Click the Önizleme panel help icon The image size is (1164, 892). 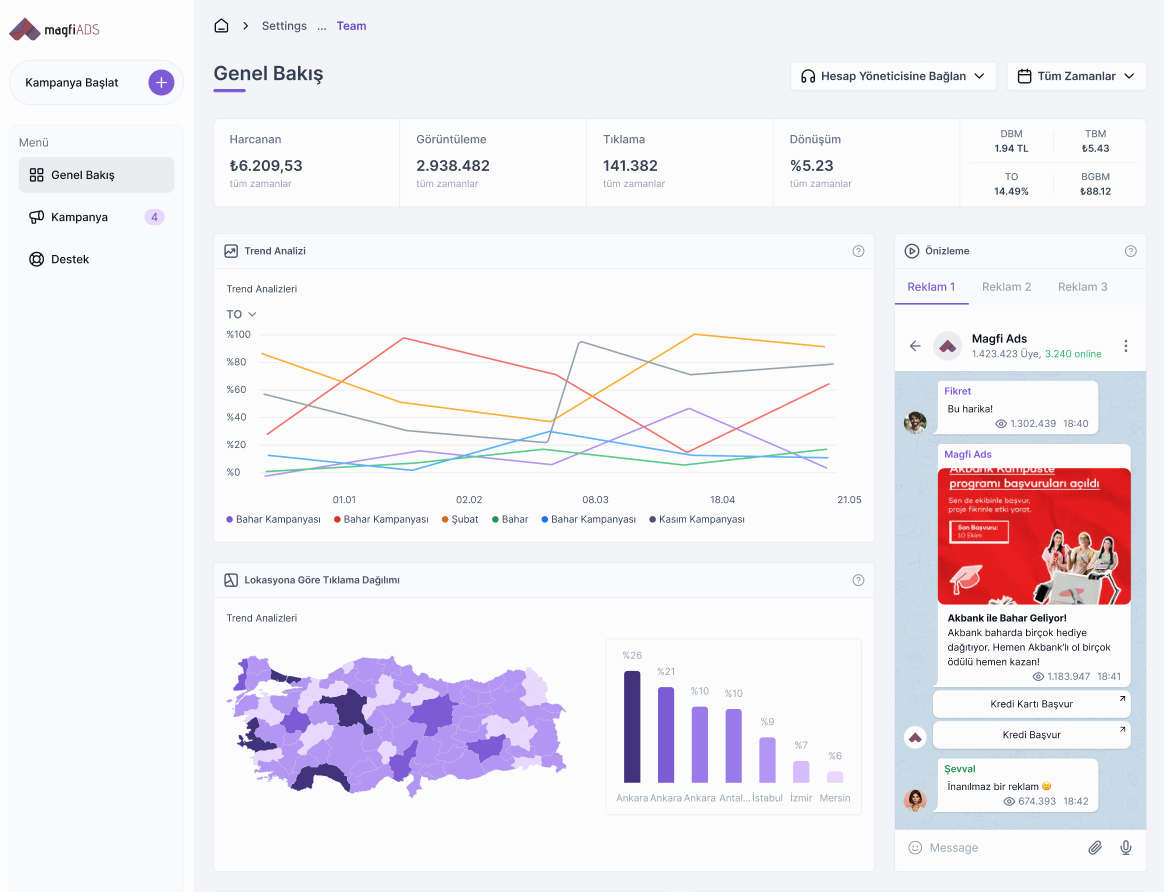tap(1130, 251)
